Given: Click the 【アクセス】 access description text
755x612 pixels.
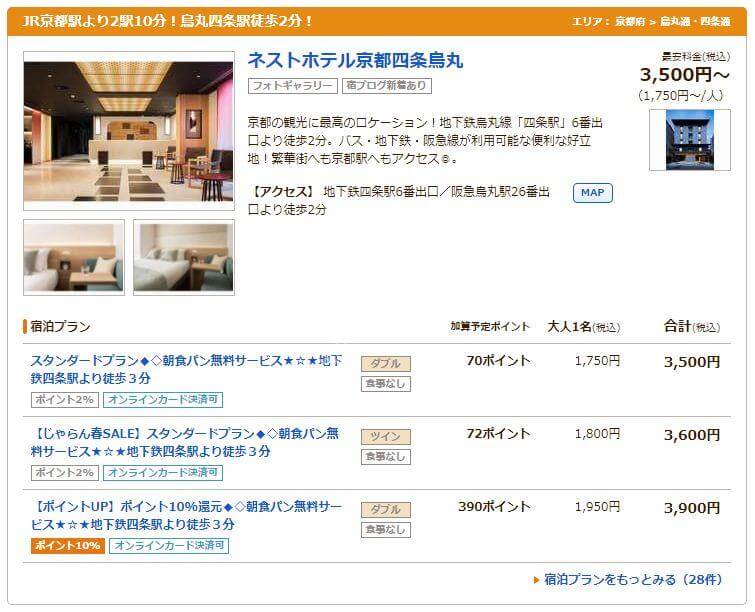Looking at the screenshot, I should 399,200.
